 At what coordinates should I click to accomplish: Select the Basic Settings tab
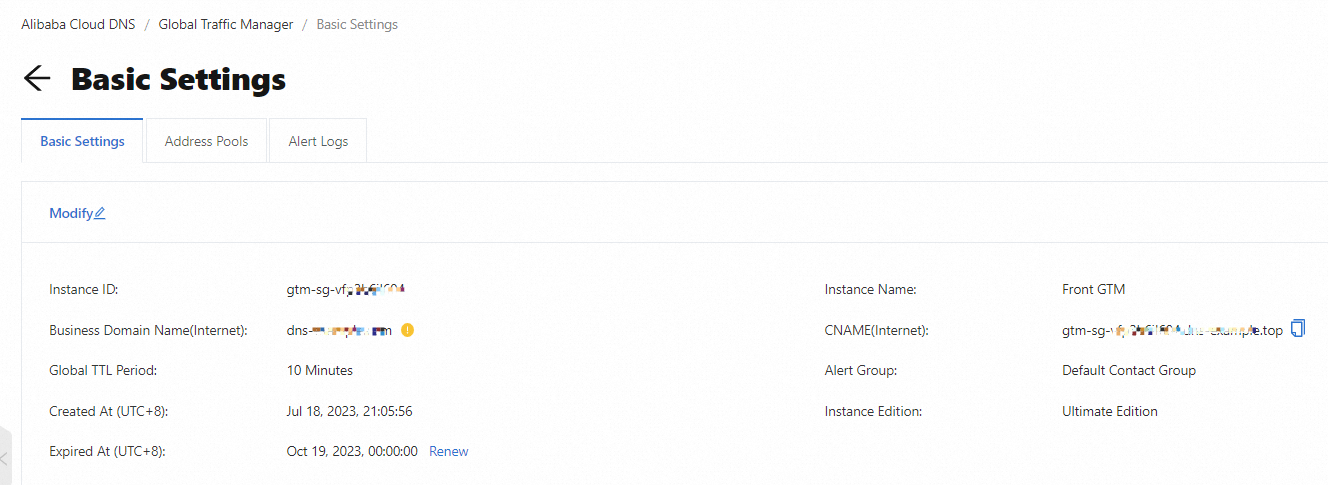pyautogui.click(x=82, y=141)
